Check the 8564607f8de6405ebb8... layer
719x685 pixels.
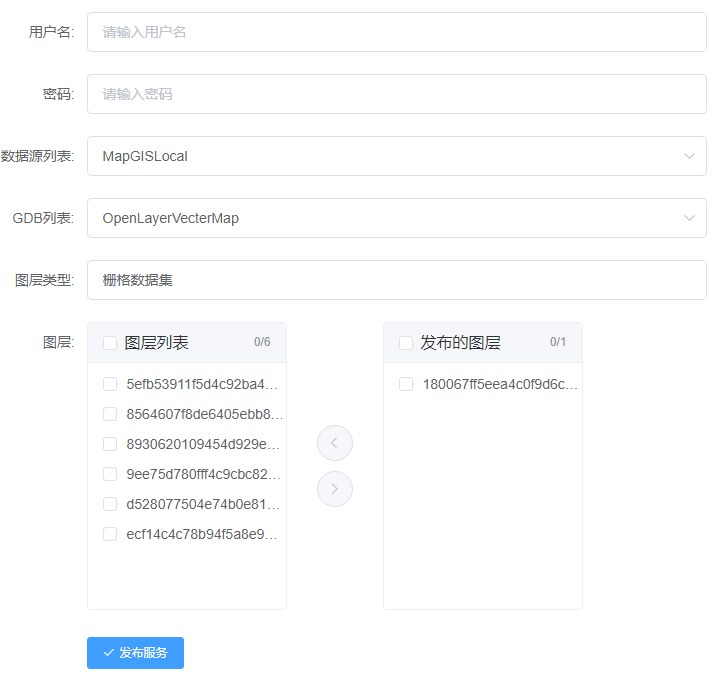110,414
